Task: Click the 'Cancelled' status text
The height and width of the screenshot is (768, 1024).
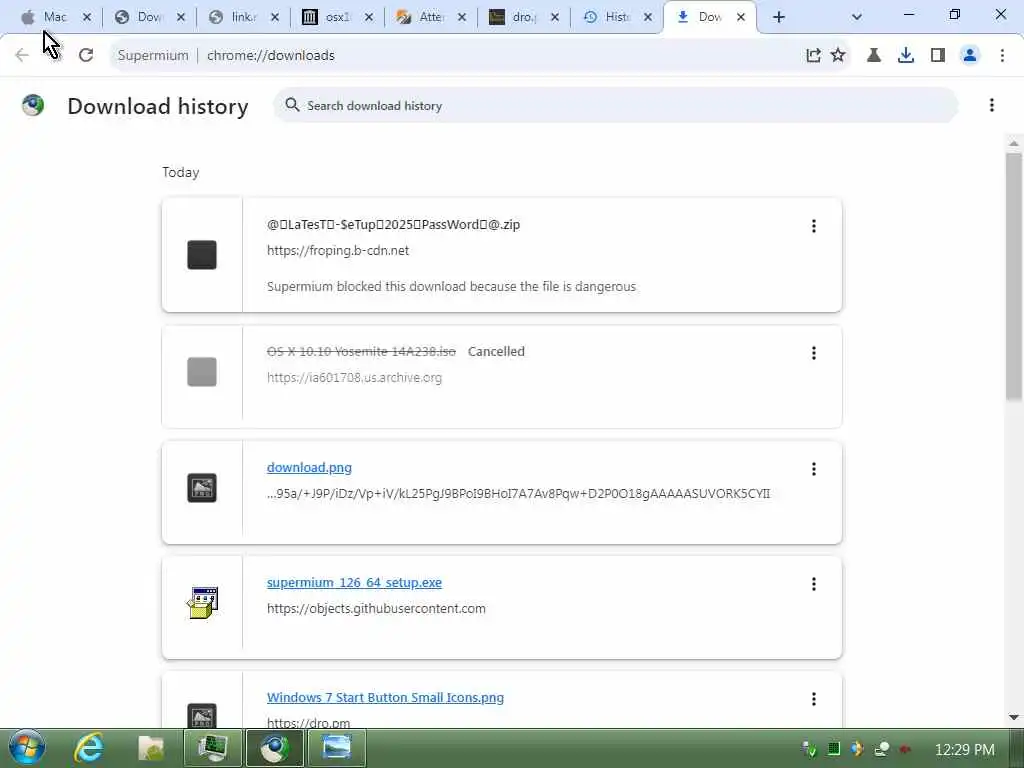Action: point(496,351)
